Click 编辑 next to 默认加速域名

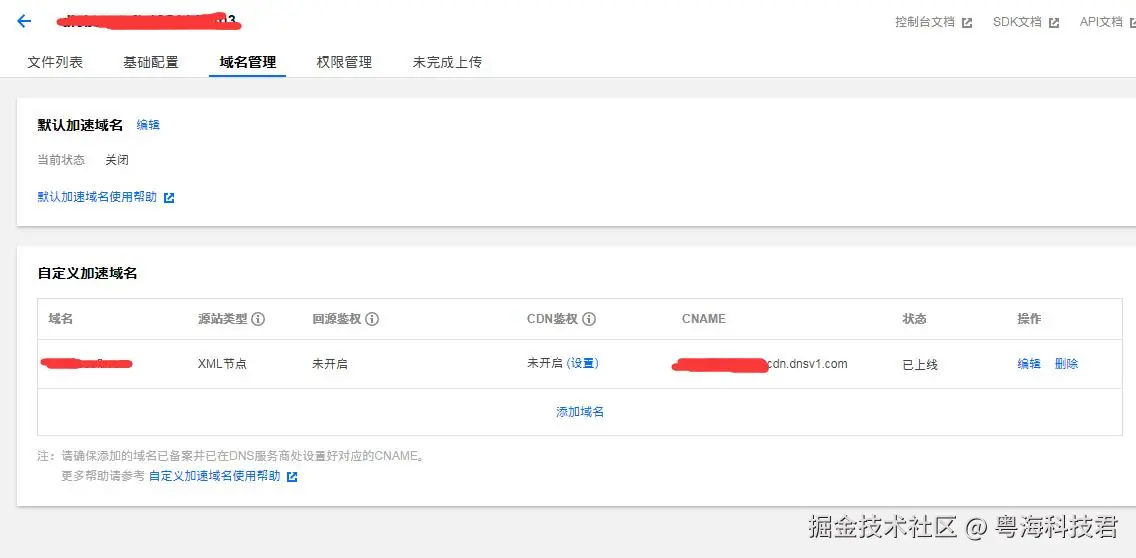click(x=148, y=125)
